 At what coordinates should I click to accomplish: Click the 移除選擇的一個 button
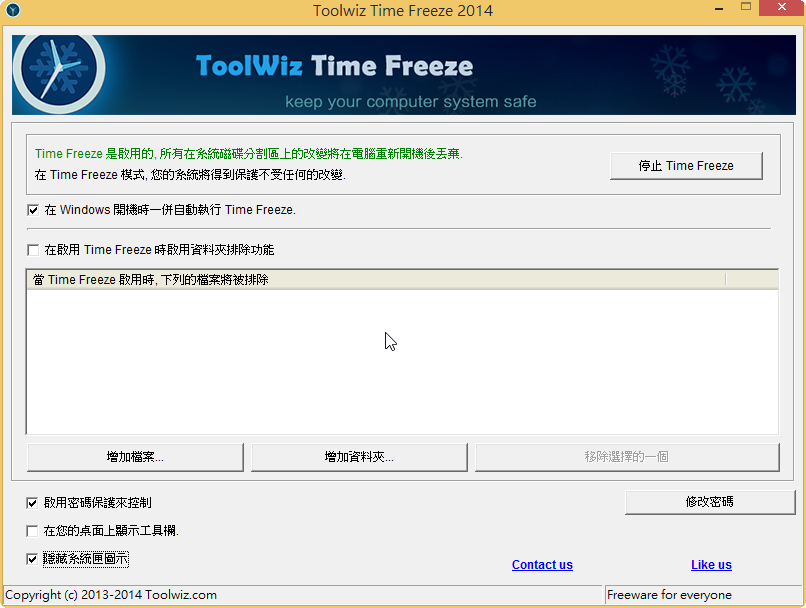627,457
